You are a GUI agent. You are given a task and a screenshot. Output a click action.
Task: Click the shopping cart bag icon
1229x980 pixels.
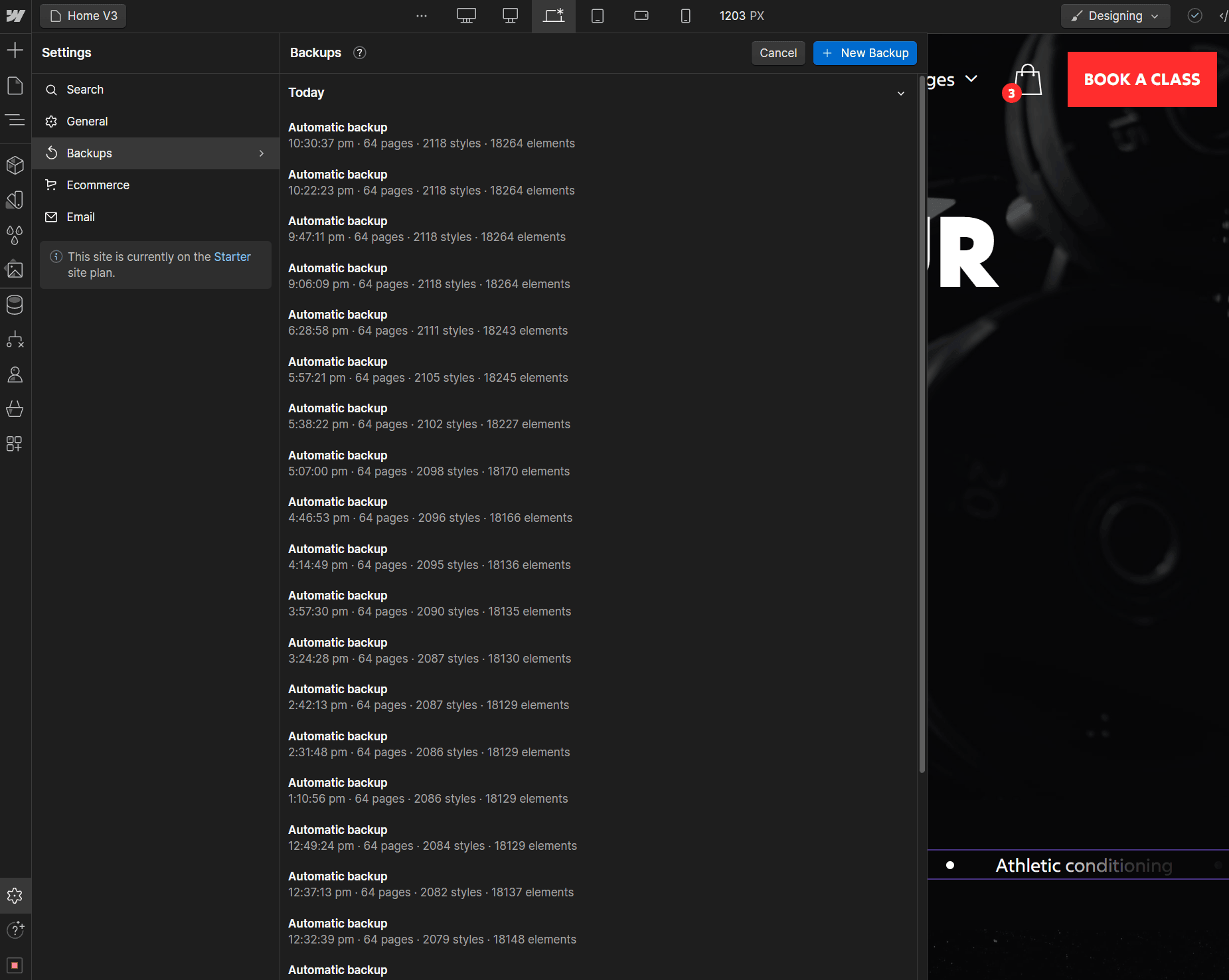click(1028, 80)
